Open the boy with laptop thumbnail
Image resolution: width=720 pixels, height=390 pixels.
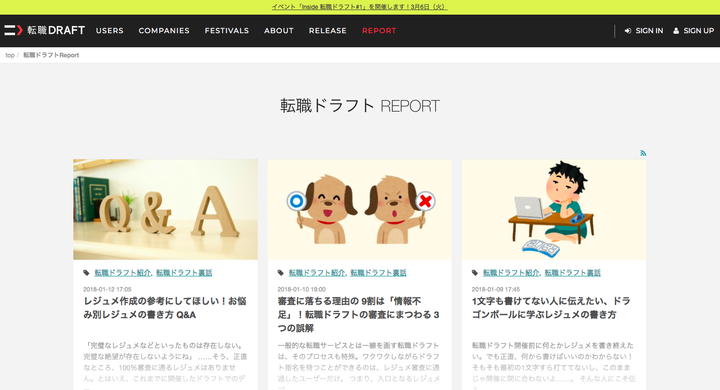coord(554,209)
